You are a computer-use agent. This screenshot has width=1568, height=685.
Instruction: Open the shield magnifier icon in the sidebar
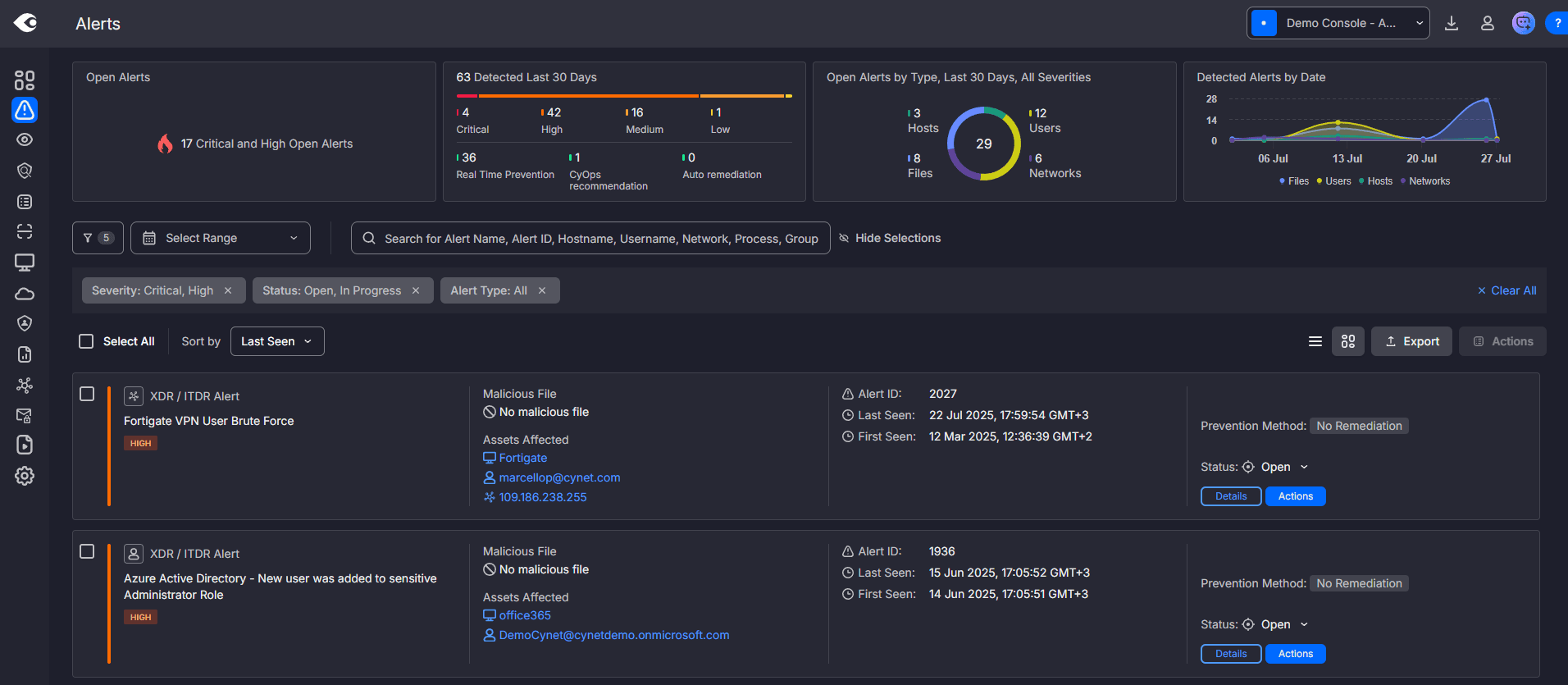(x=25, y=171)
